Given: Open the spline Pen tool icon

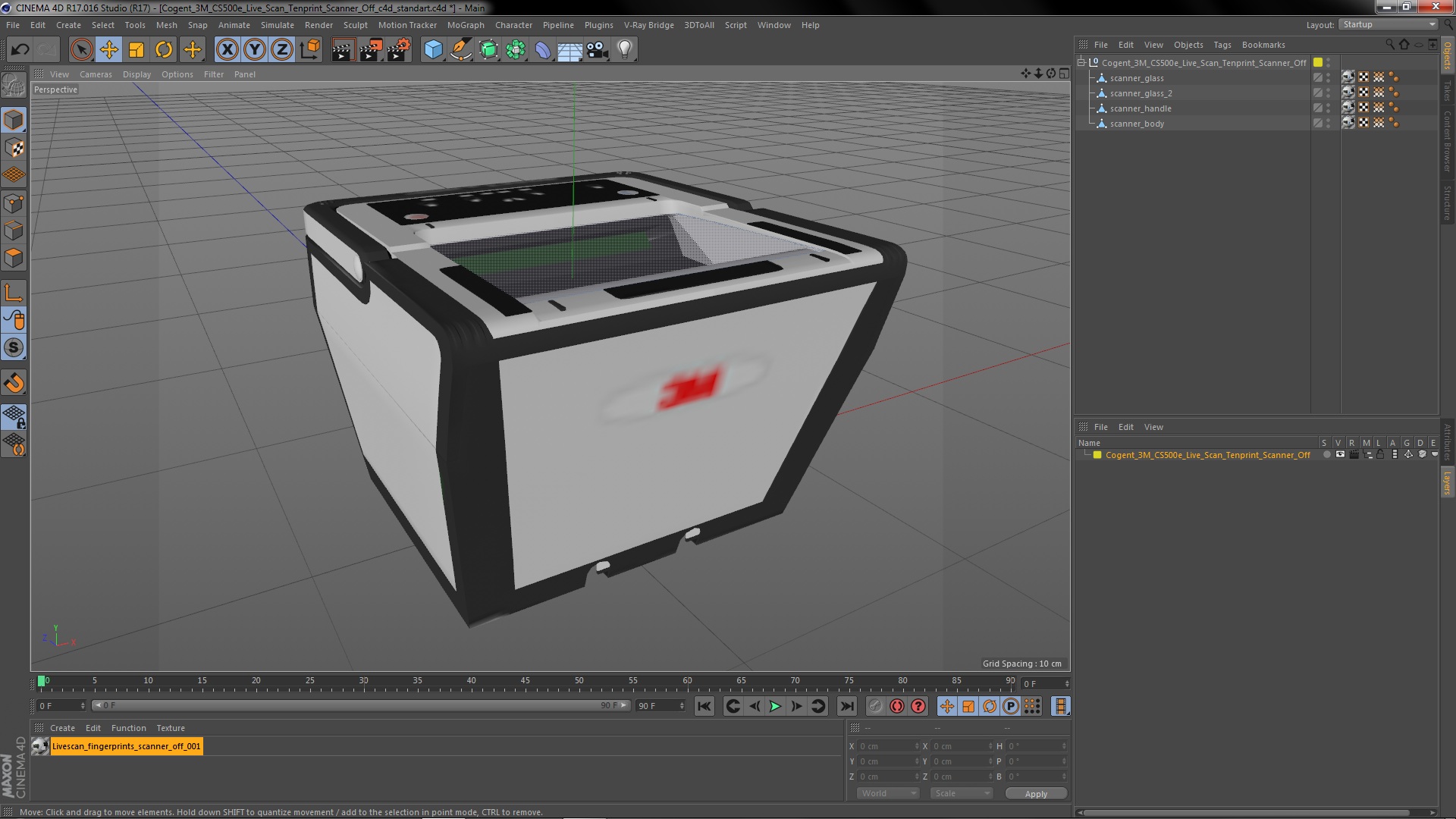Looking at the screenshot, I should pyautogui.click(x=460, y=50).
